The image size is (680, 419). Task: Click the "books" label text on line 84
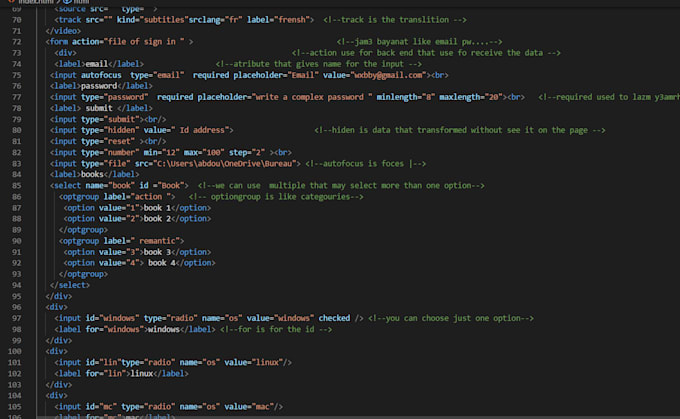click(x=92, y=174)
